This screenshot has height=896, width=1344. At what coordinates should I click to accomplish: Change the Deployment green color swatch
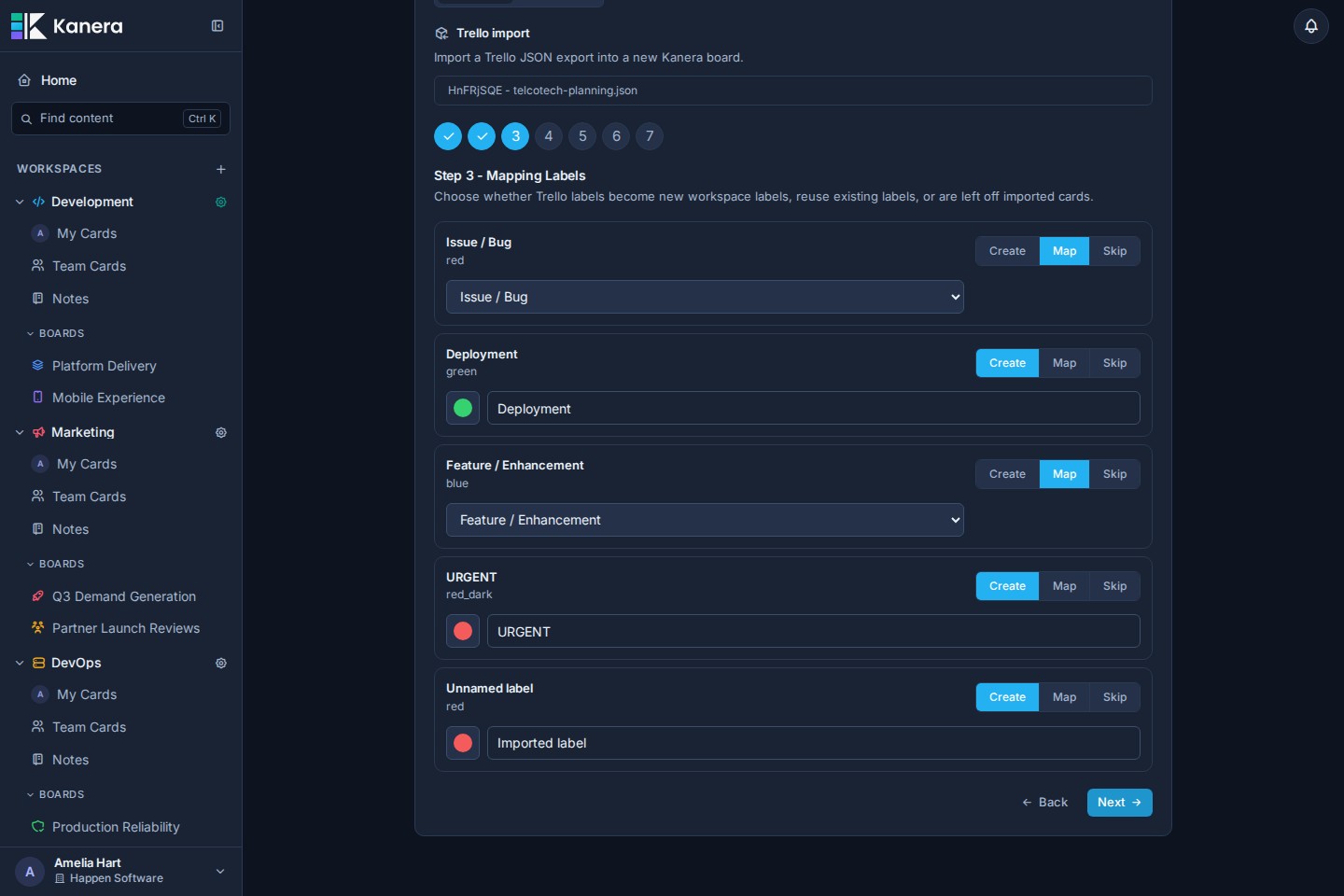point(463,408)
